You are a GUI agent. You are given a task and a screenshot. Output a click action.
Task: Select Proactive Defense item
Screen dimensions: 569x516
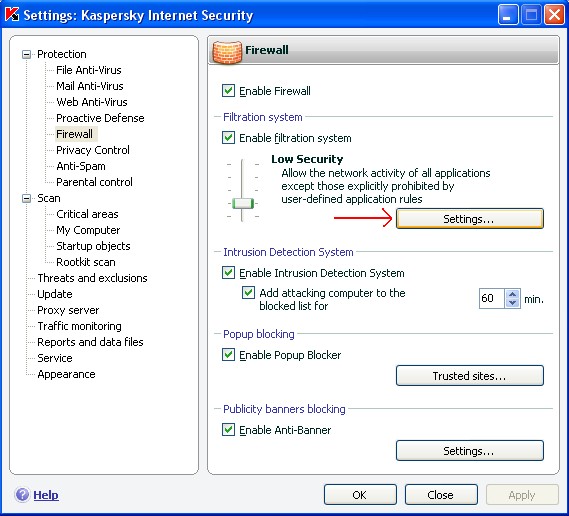coord(100,118)
